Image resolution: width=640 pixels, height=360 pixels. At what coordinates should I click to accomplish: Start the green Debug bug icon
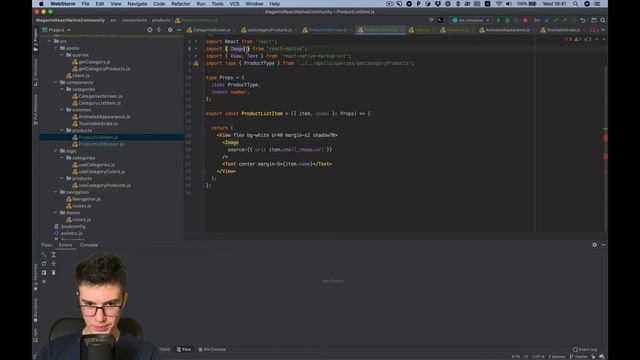point(507,20)
